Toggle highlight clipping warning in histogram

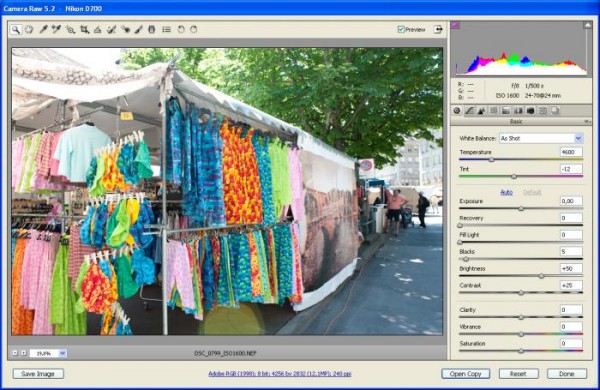(587, 25)
